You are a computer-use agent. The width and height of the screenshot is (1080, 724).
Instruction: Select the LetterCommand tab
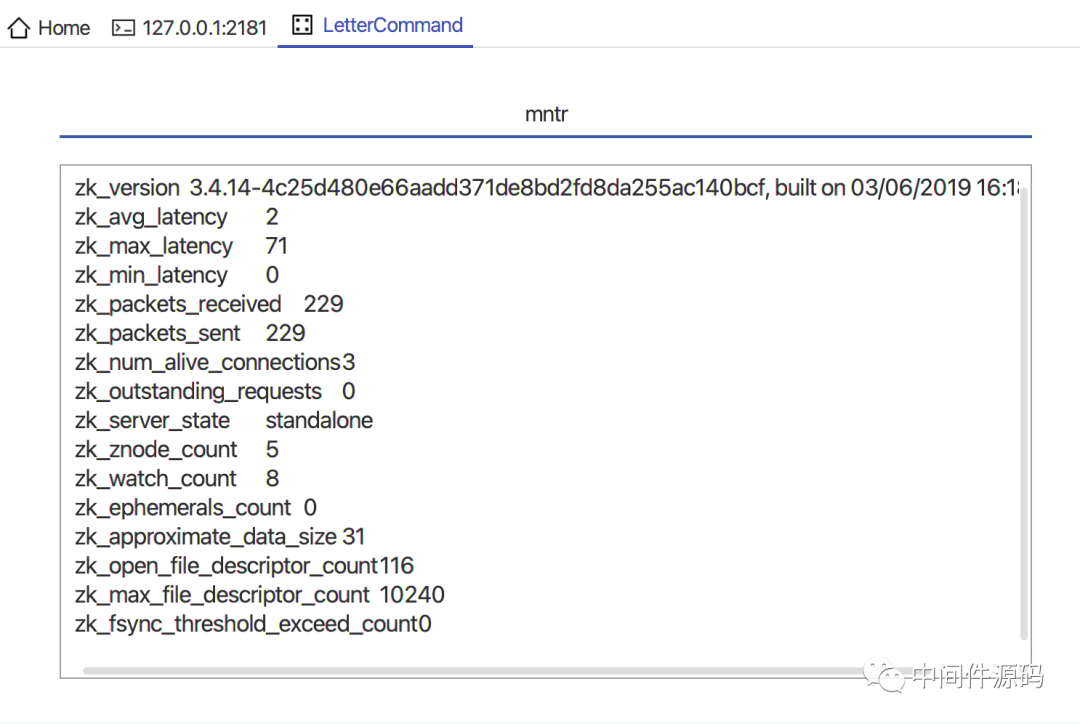point(375,25)
